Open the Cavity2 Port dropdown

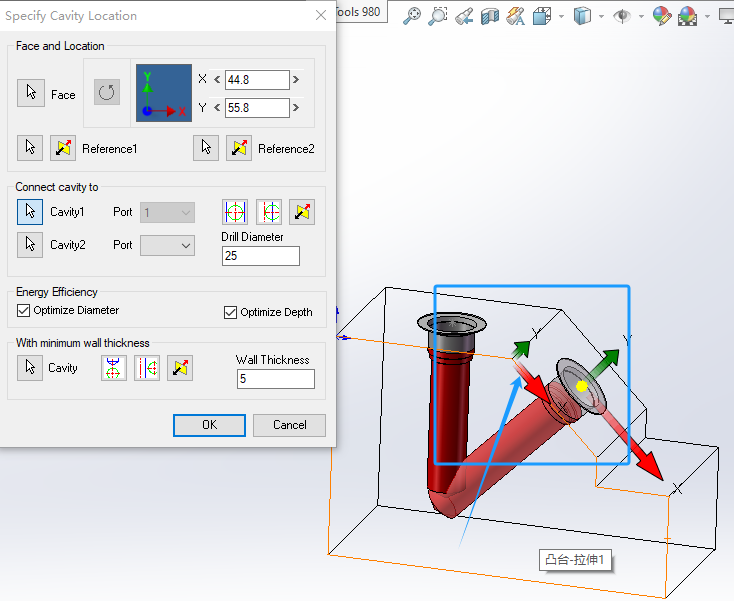click(x=168, y=246)
